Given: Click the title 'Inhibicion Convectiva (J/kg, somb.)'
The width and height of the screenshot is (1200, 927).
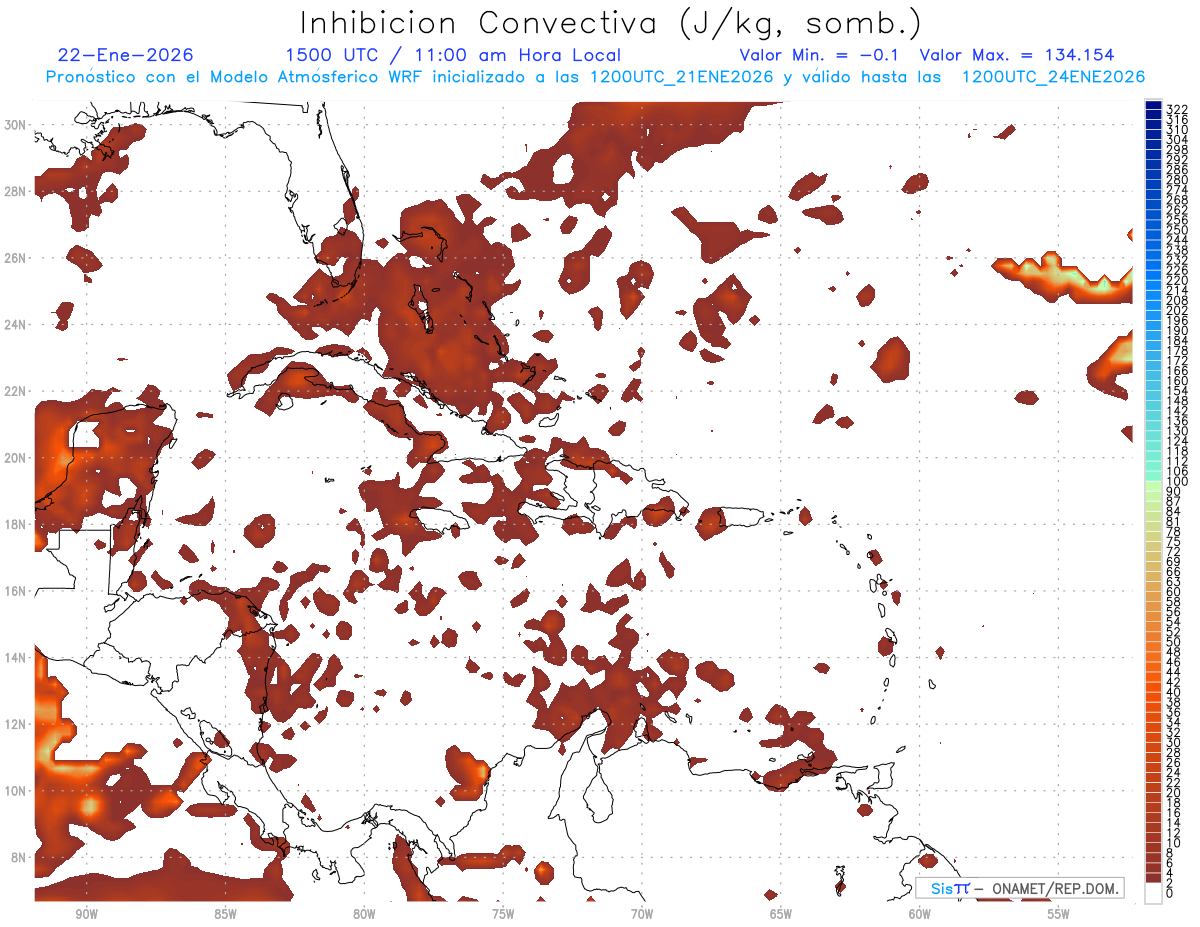Looking at the screenshot, I should tap(611, 24).
